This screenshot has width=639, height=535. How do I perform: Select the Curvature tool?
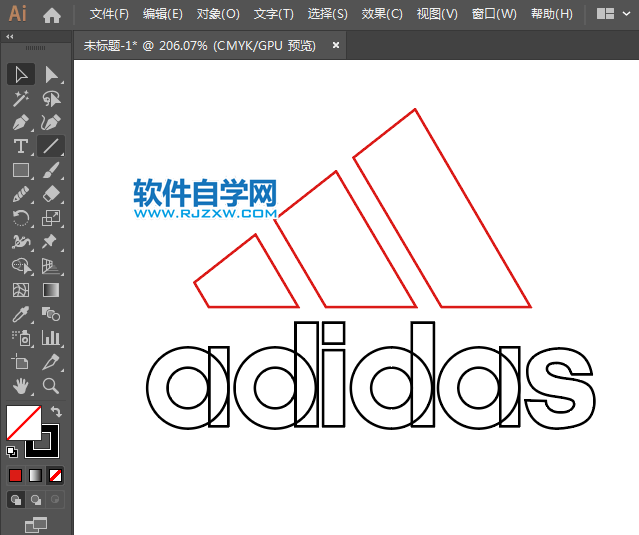(51, 122)
